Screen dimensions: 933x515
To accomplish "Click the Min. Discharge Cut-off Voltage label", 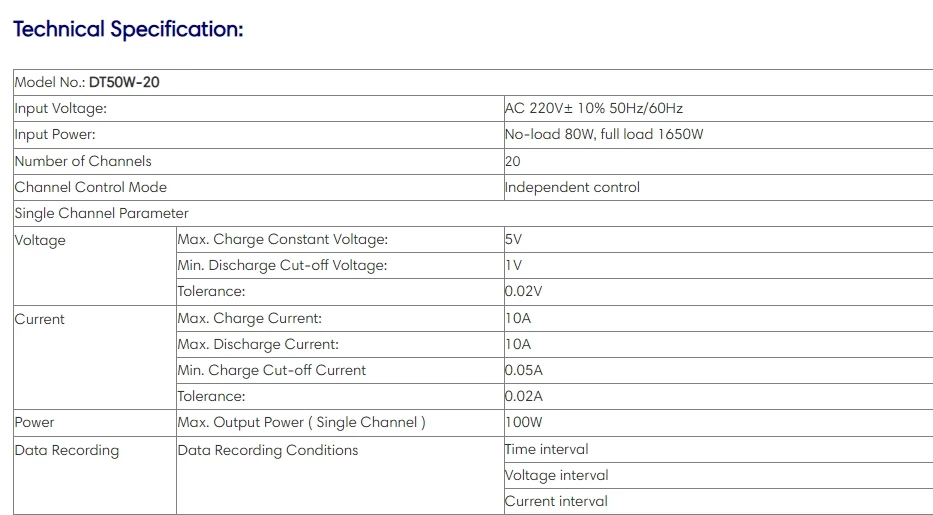I will 282,265.
